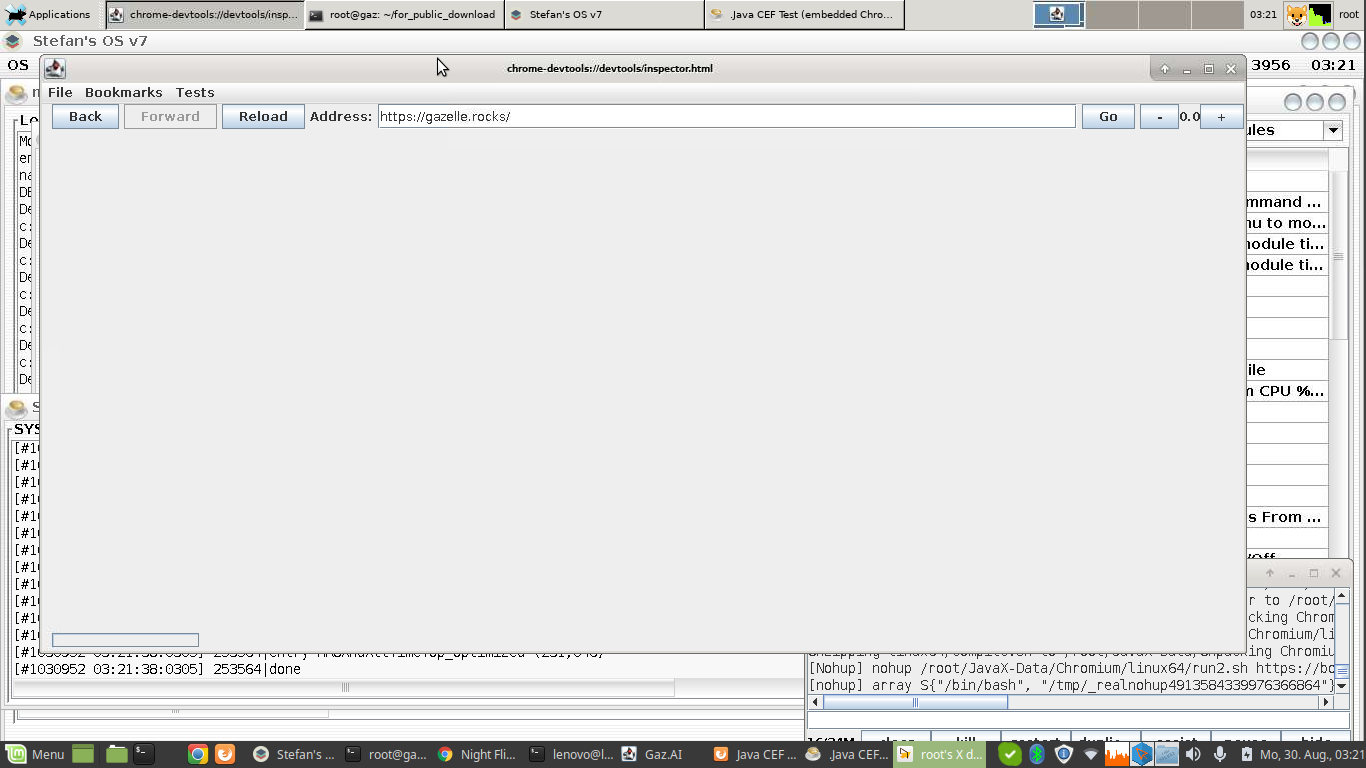This screenshot has height=768, width=1366.
Task: Click the Back navigation button
Action: [x=85, y=117]
